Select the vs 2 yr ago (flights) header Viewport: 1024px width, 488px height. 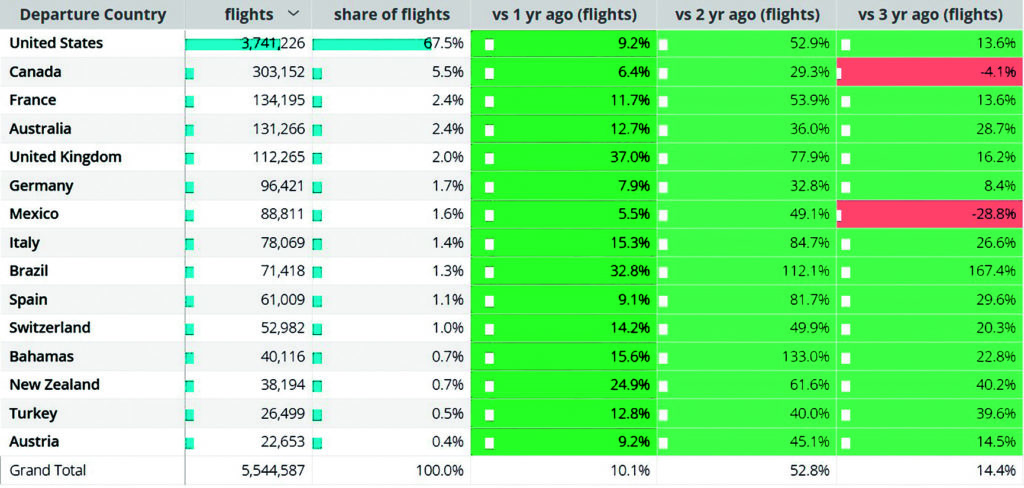click(x=746, y=14)
